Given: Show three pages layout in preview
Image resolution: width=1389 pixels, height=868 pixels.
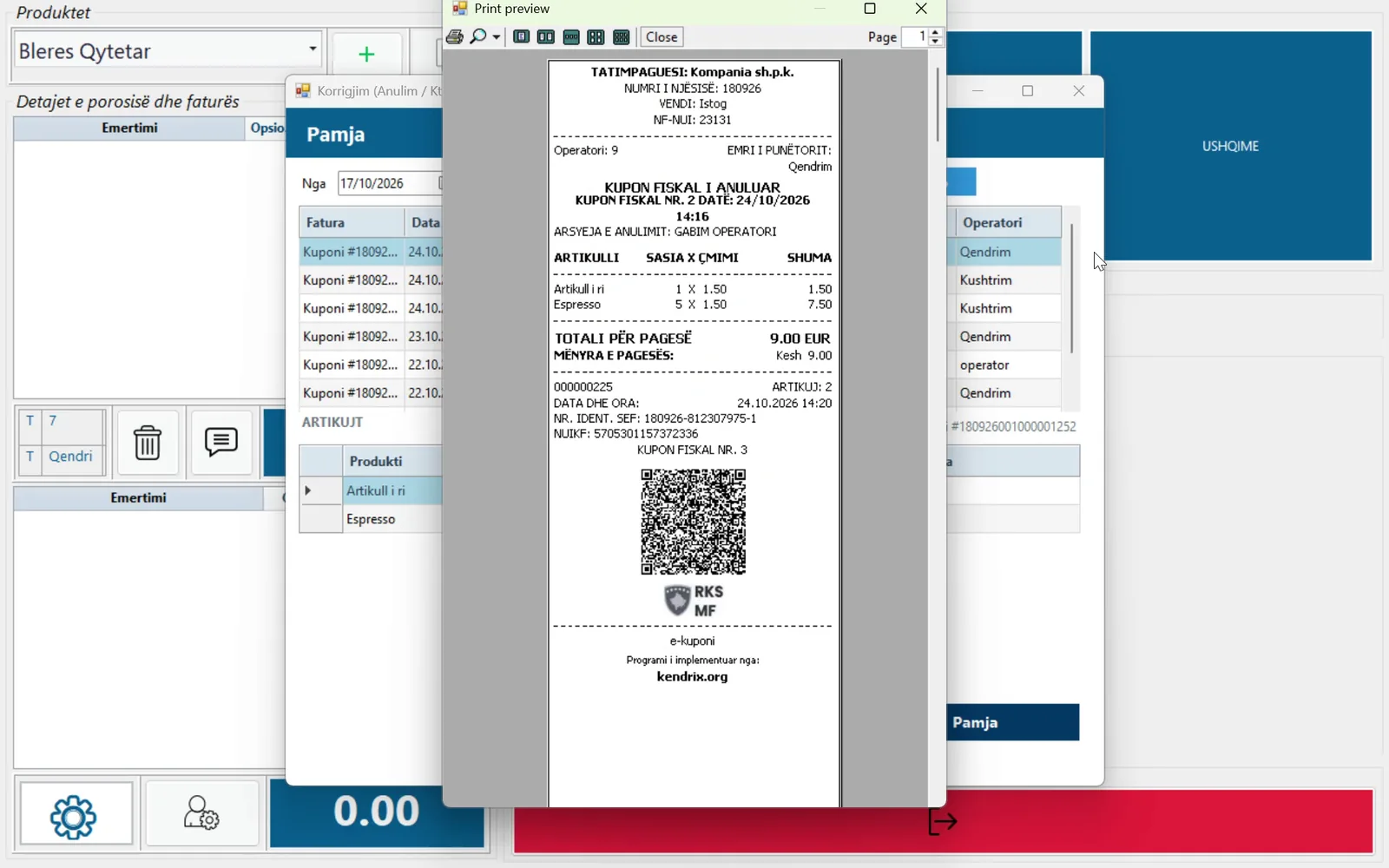Looking at the screenshot, I should [x=571, y=36].
